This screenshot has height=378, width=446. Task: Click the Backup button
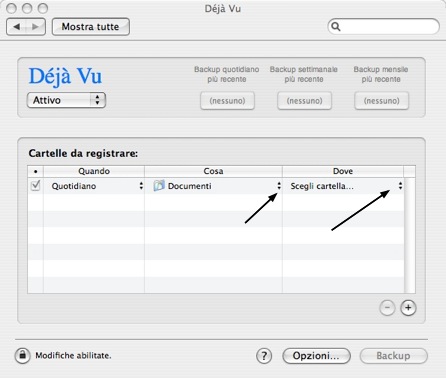coord(393,356)
